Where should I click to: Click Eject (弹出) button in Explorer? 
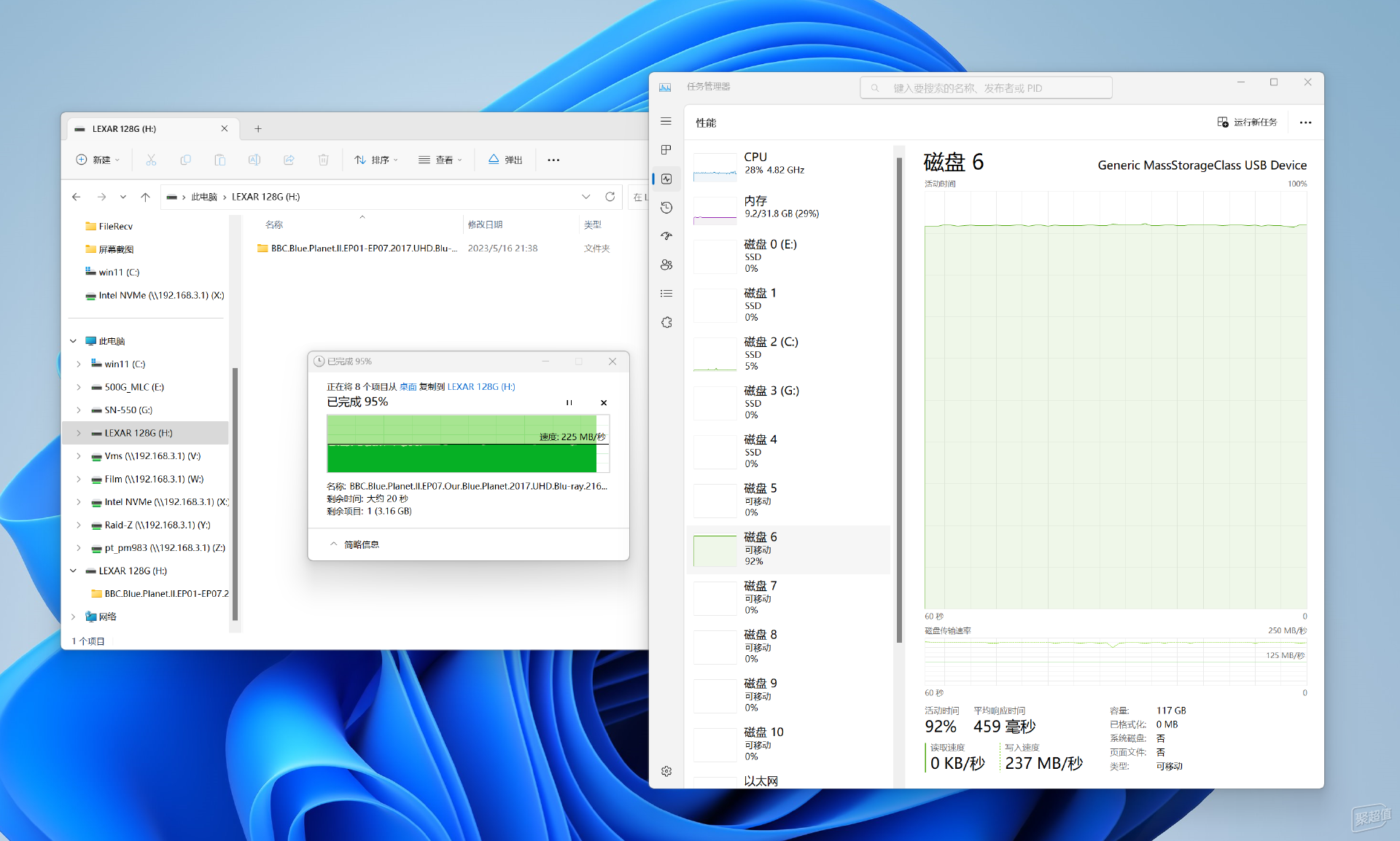pyautogui.click(x=505, y=160)
